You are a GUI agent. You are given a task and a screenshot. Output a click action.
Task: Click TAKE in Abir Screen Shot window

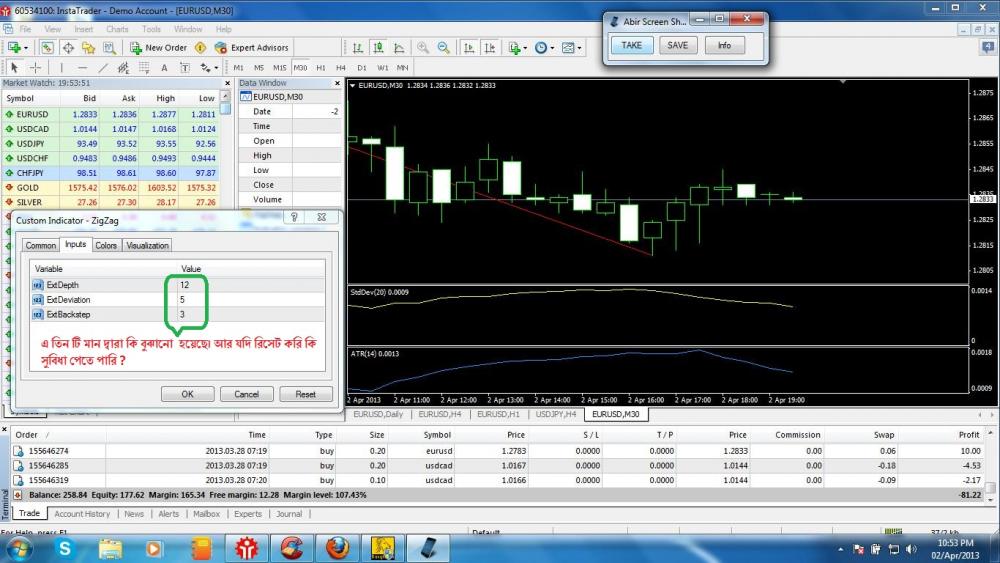pos(632,45)
